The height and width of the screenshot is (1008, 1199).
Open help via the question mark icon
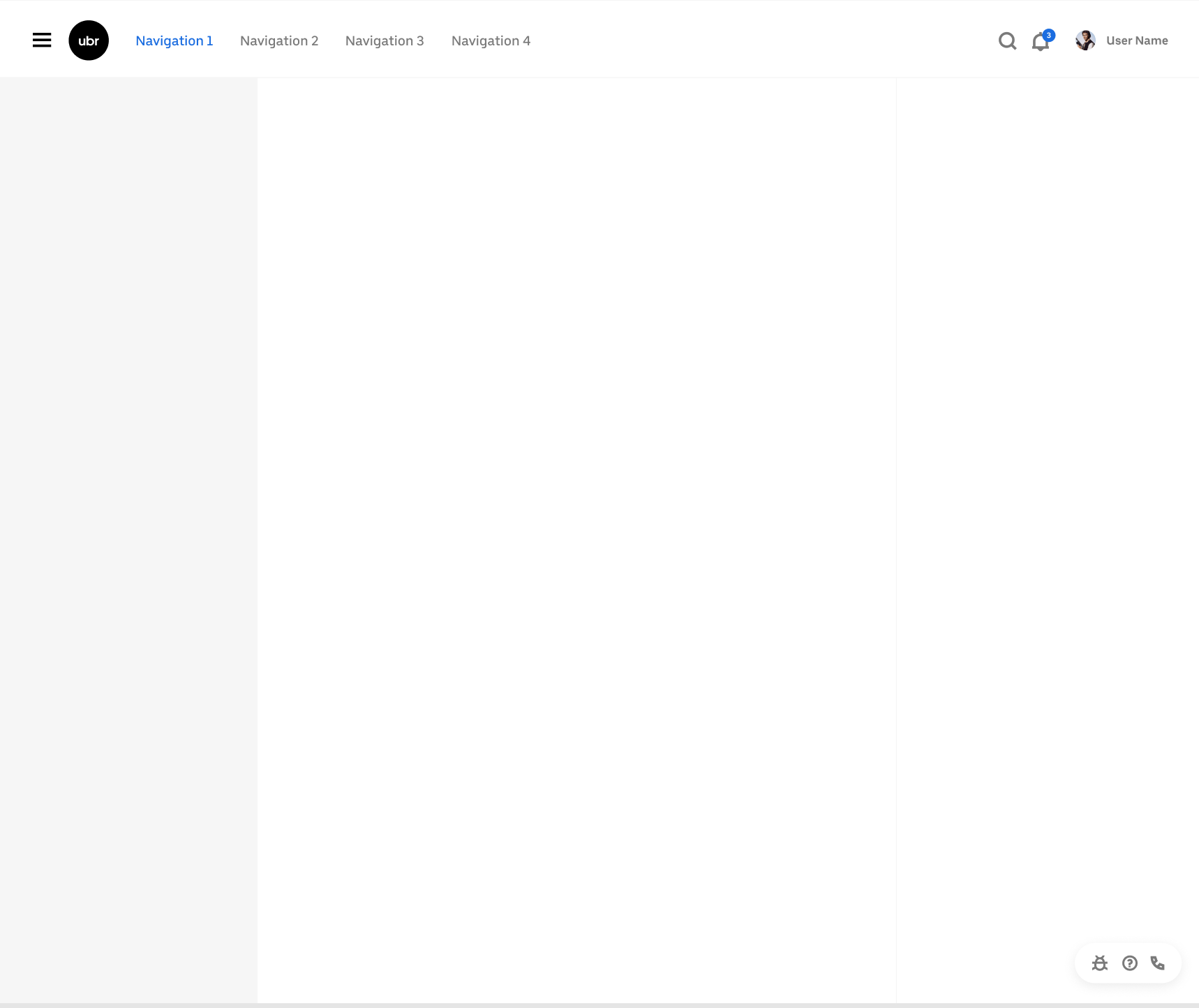point(1130,963)
